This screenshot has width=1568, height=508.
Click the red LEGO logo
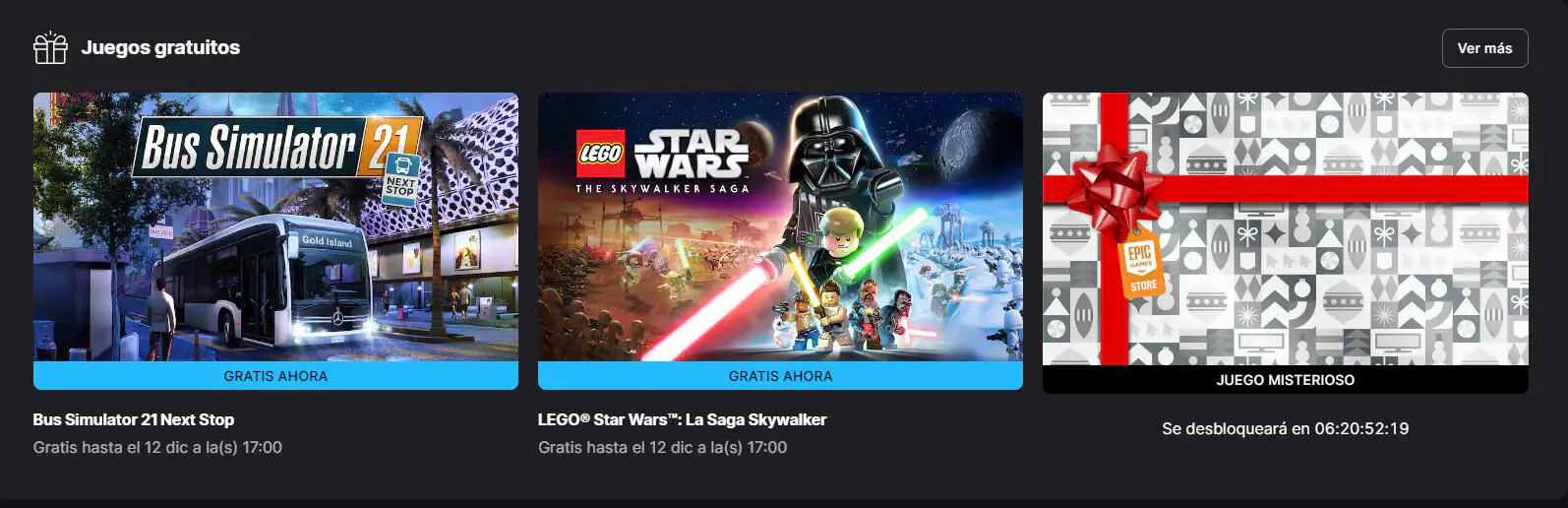tap(600, 154)
